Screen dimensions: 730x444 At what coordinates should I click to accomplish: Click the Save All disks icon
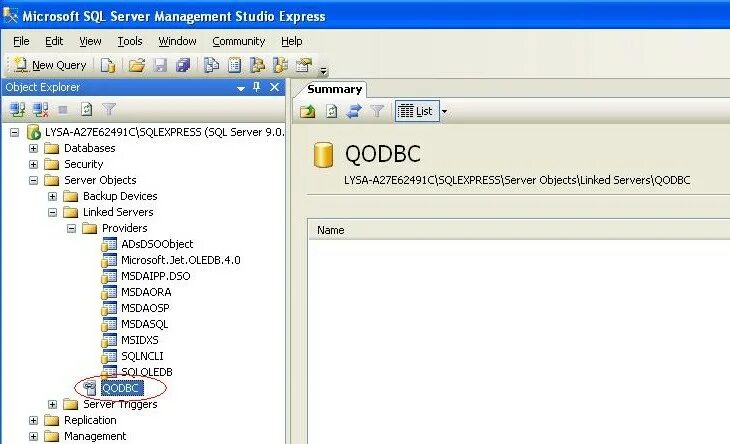(183, 65)
